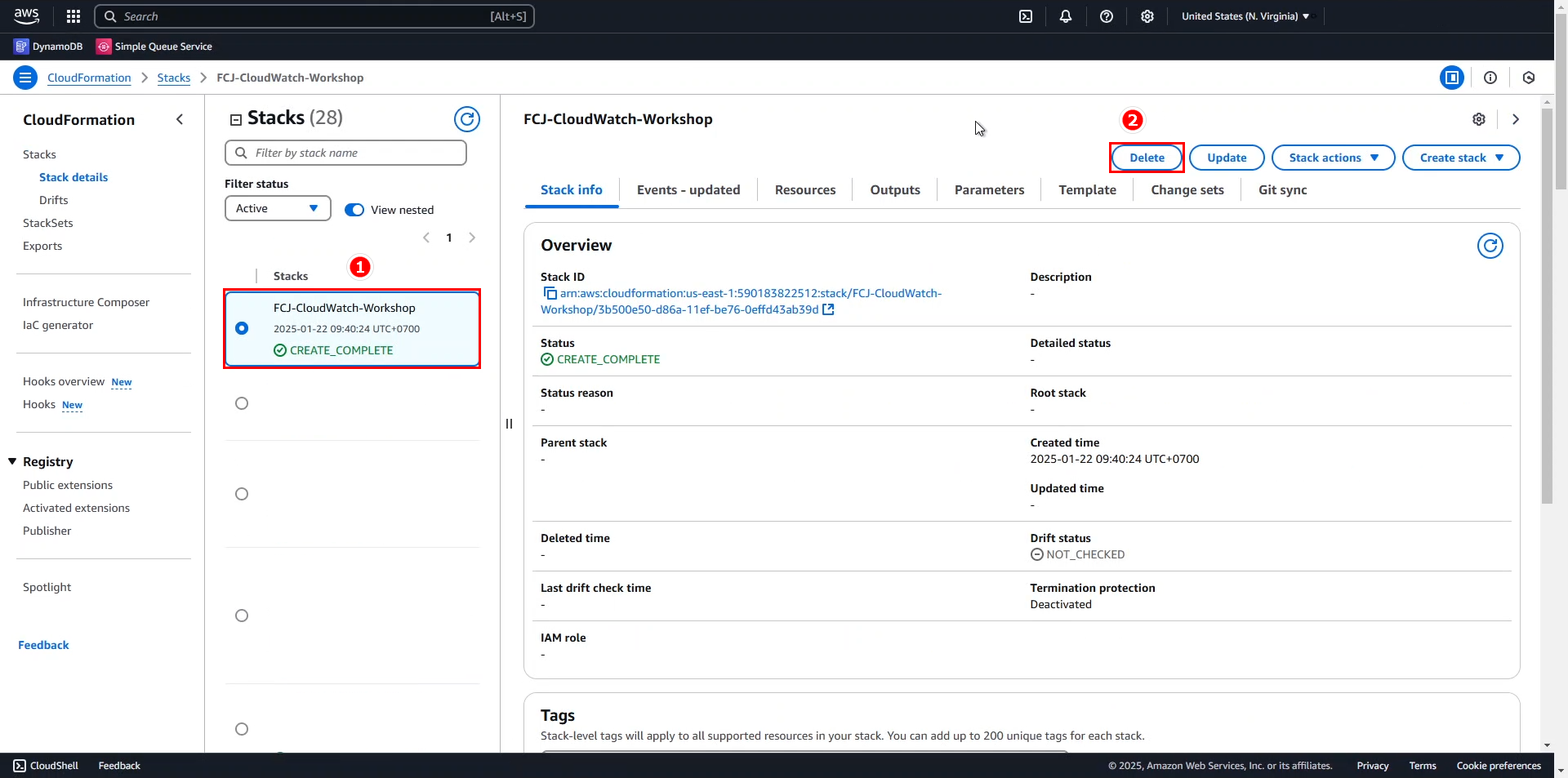Viewport: 1568px width, 778px height.
Task: Open CloudShell in the footer
Action: (x=46, y=766)
